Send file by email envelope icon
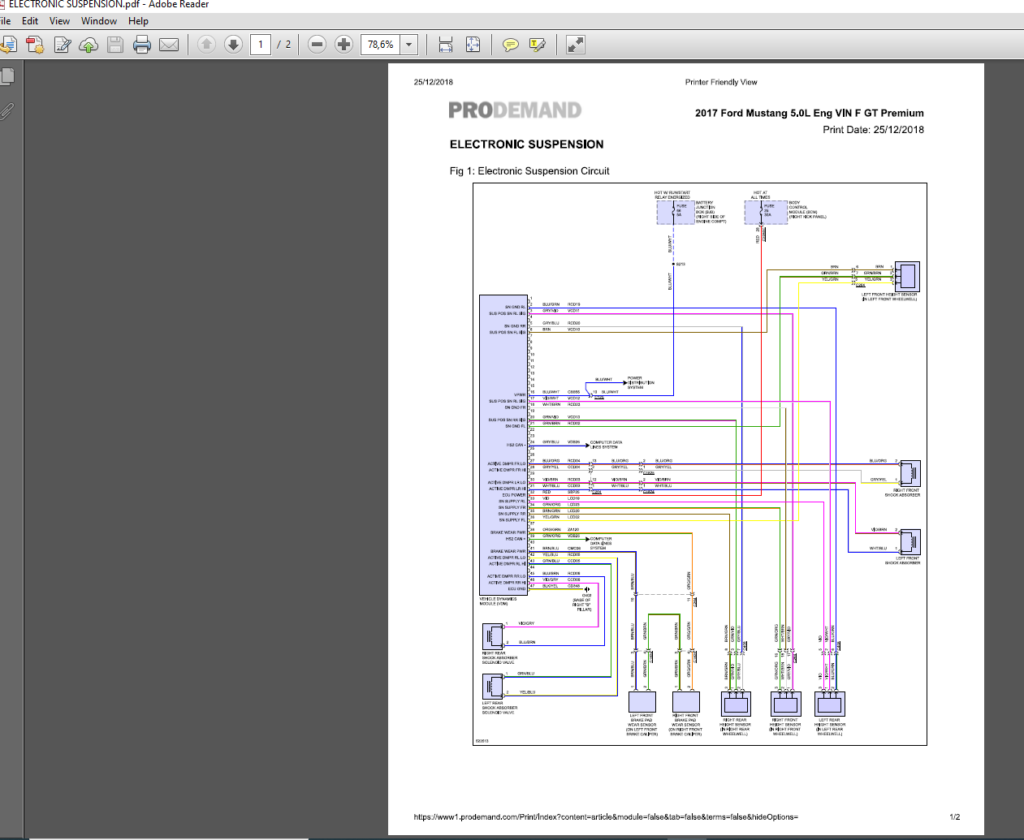Screen dimensions: 1024x840 tap(169, 44)
